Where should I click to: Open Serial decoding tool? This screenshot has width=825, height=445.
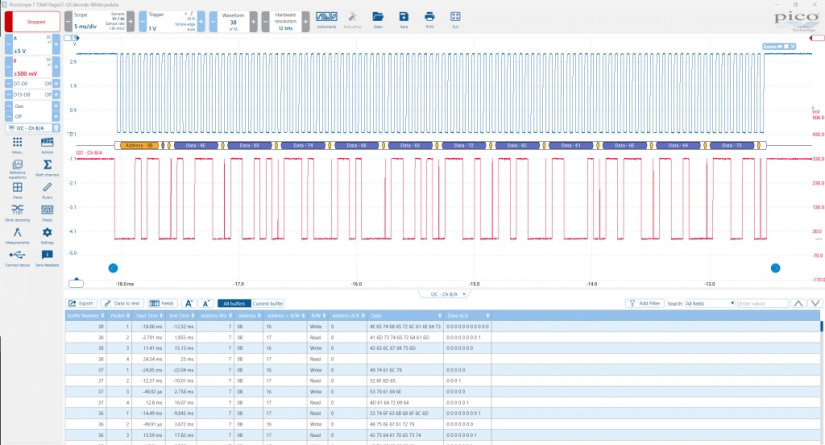pos(17,213)
